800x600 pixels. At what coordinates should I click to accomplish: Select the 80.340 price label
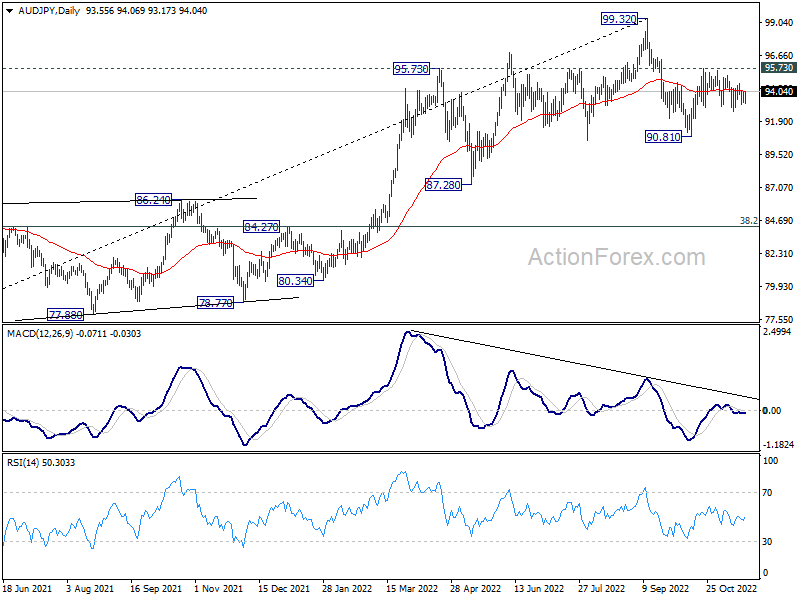(295, 281)
